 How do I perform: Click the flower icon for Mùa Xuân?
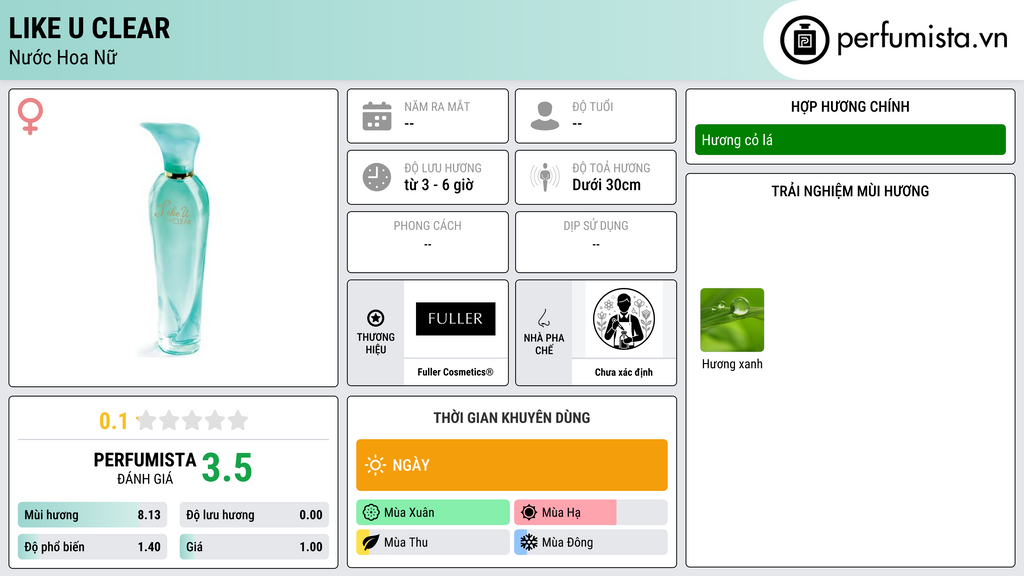(371, 513)
